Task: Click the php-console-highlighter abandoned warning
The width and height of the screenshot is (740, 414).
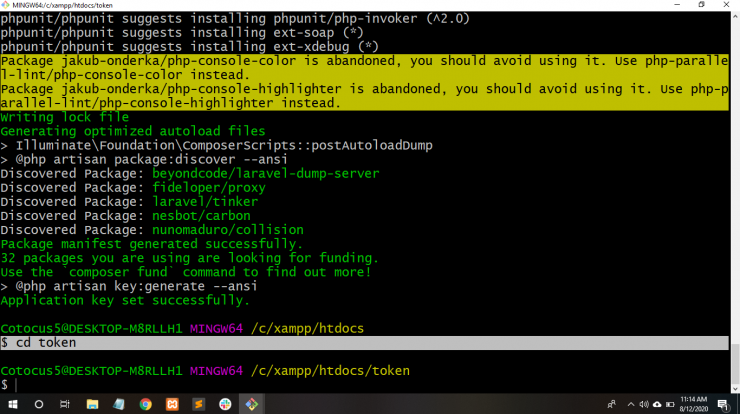Action: coord(364,96)
